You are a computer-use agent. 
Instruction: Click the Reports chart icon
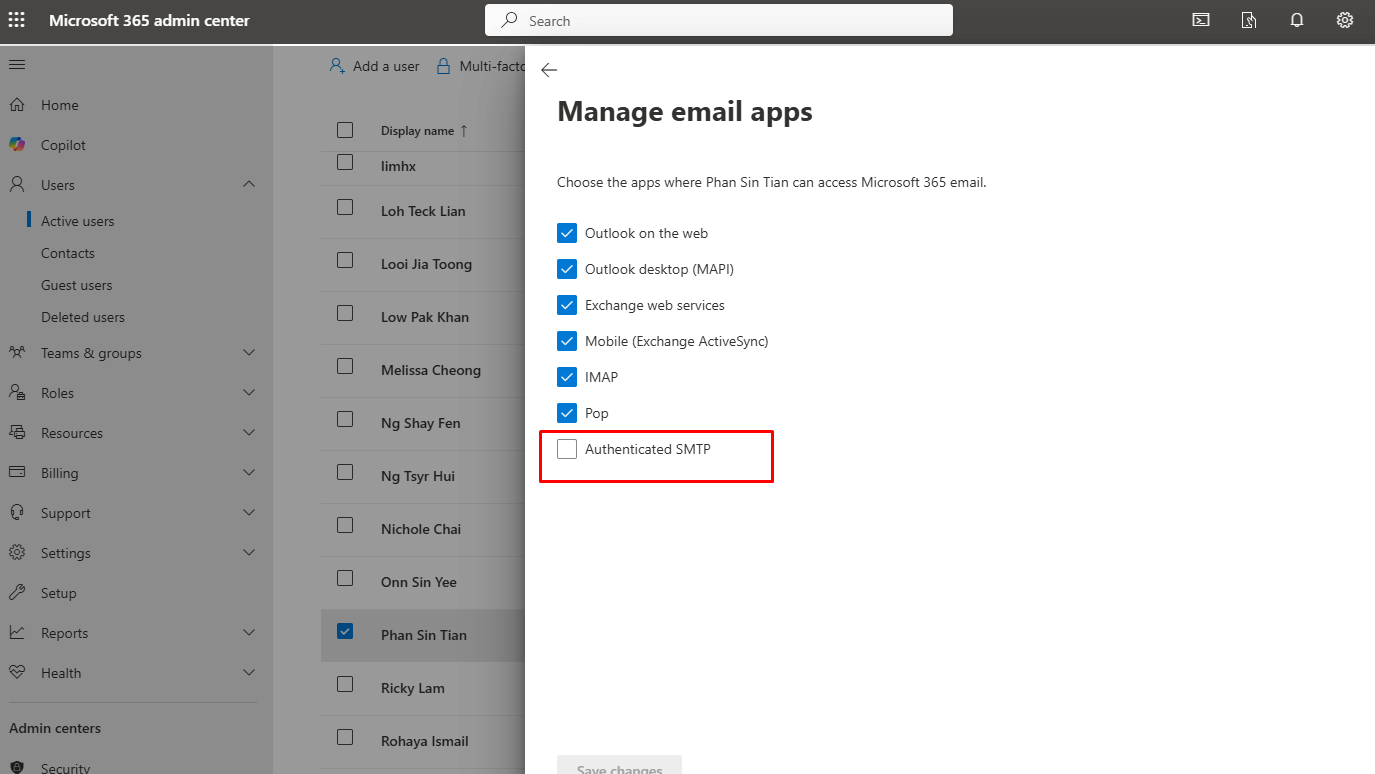pos(17,633)
